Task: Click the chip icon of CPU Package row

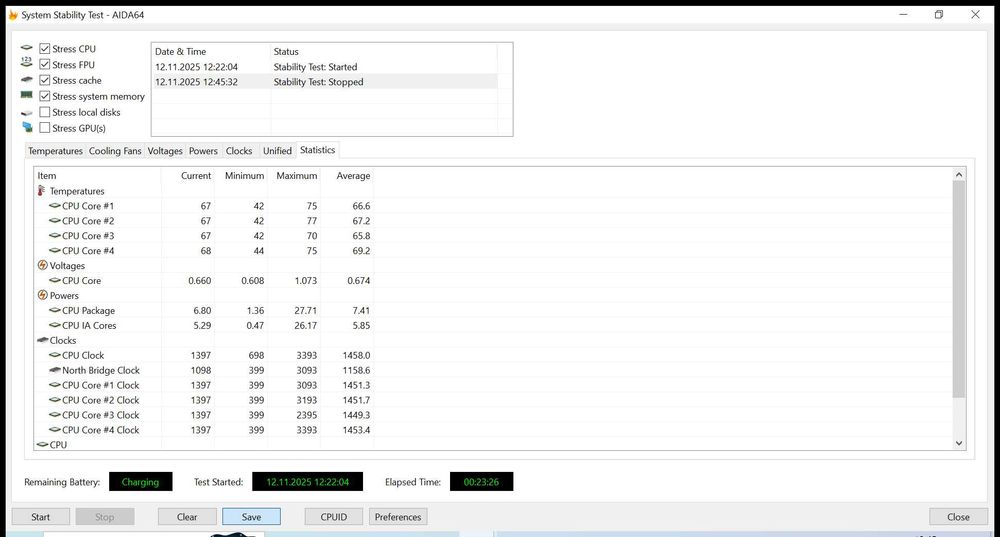Action: (55, 310)
